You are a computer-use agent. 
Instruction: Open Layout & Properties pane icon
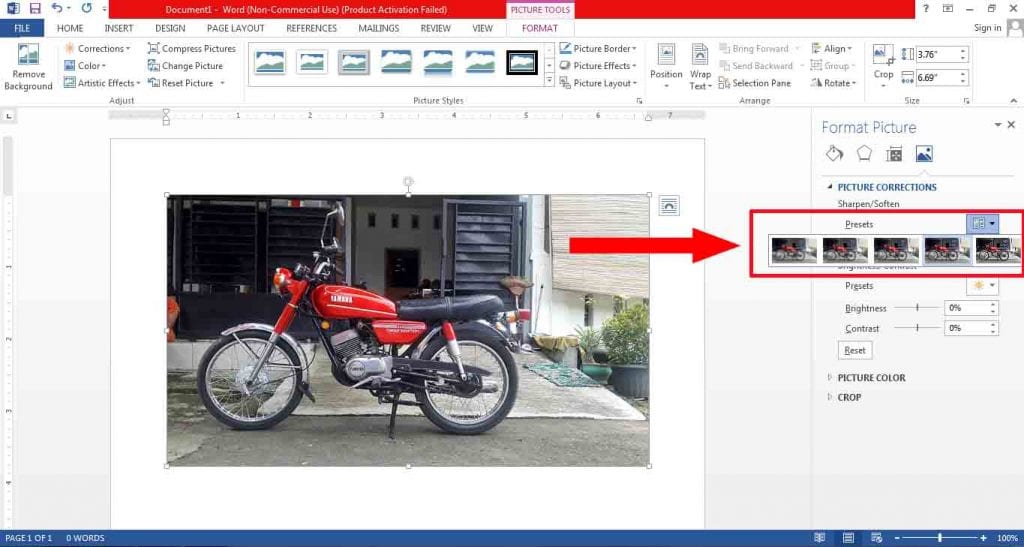point(894,154)
